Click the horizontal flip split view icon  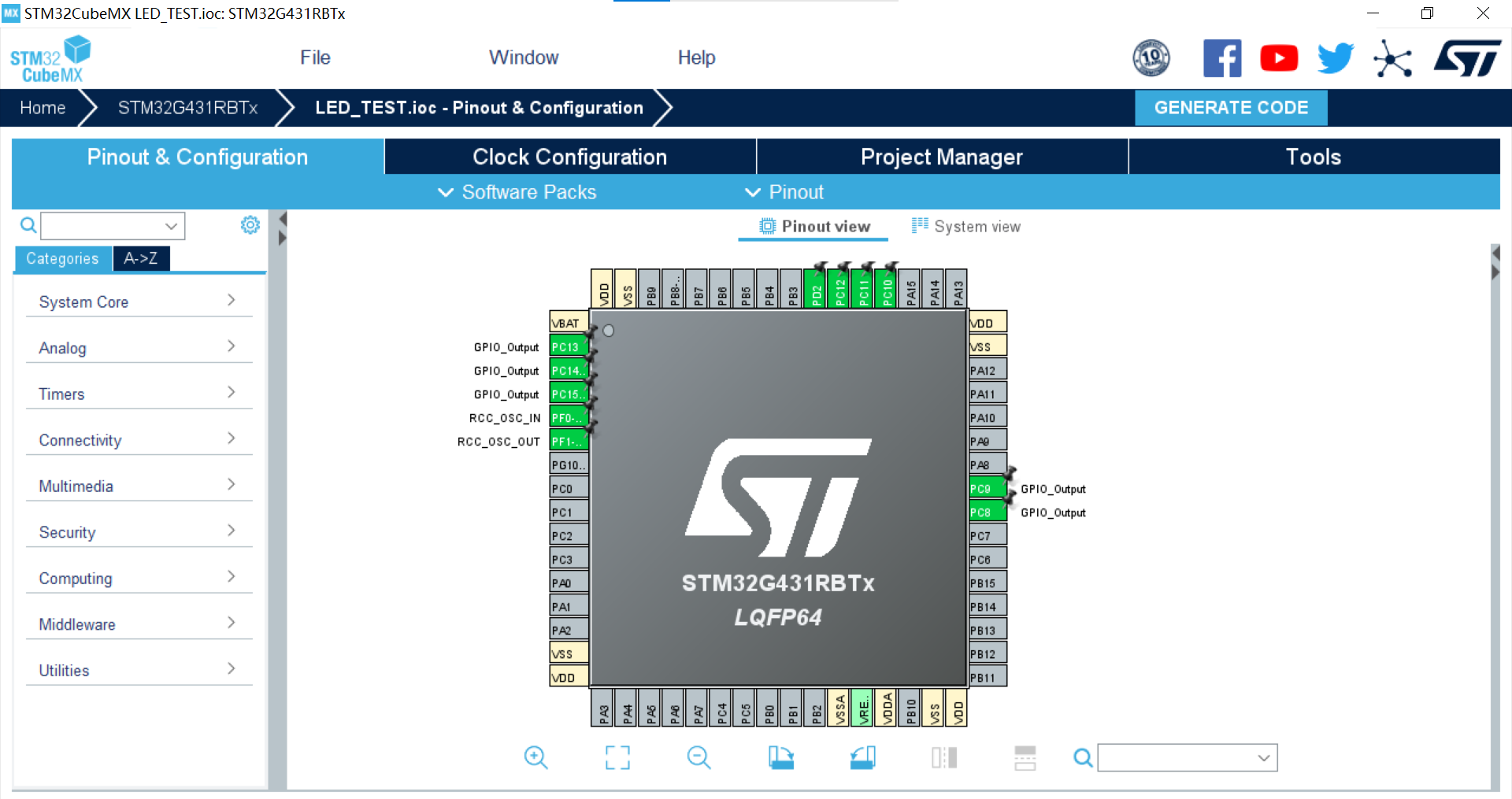pyautogui.click(x=1025, y=757)
